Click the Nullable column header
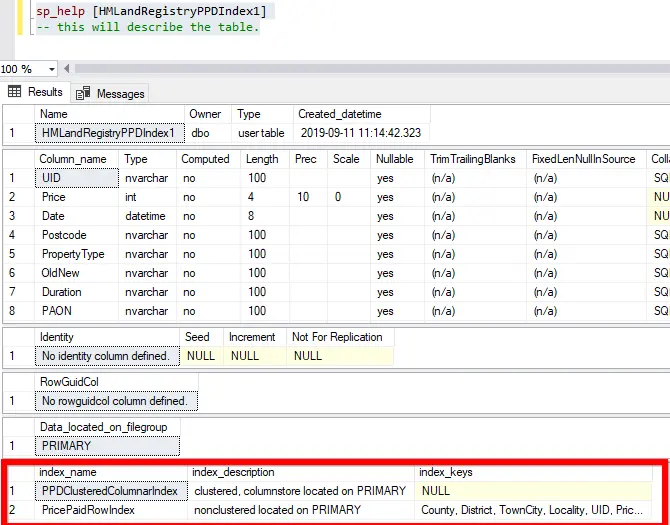 point(395,159)
